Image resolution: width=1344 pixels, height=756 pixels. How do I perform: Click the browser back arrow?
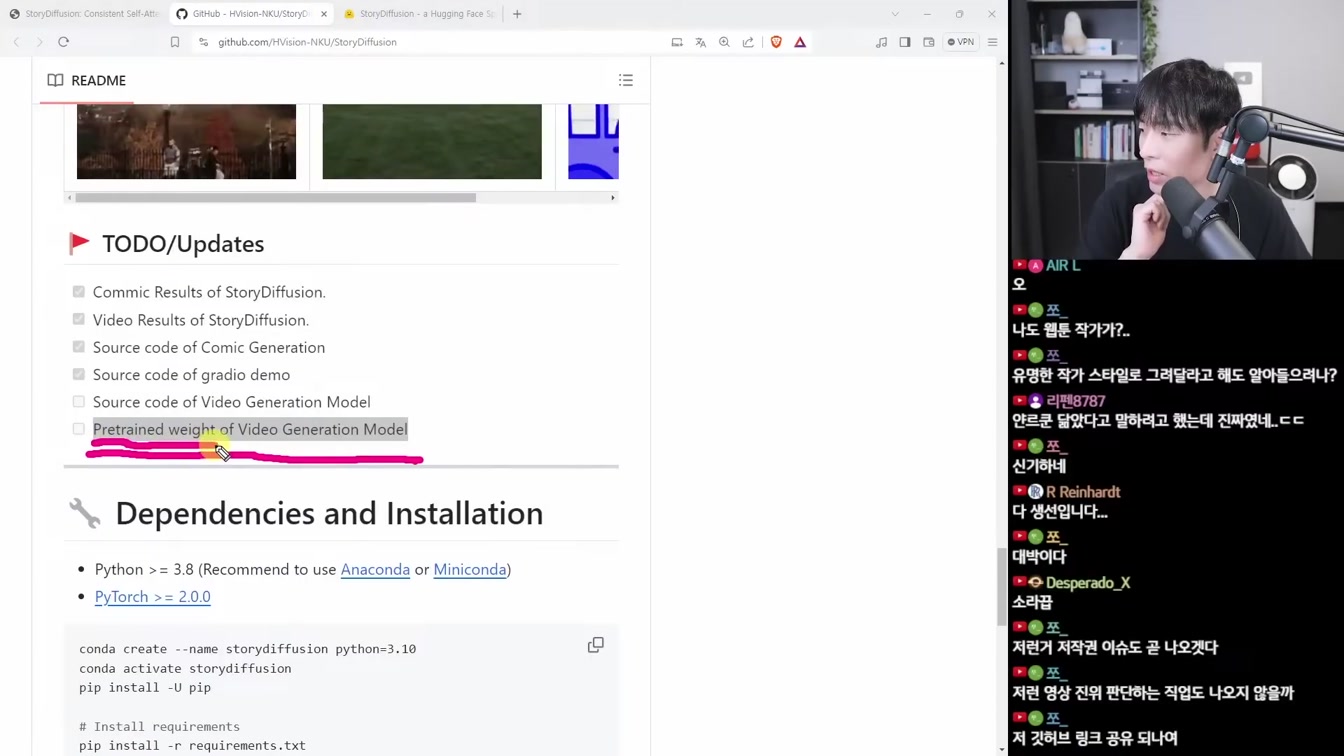click(x=16, y=42)
